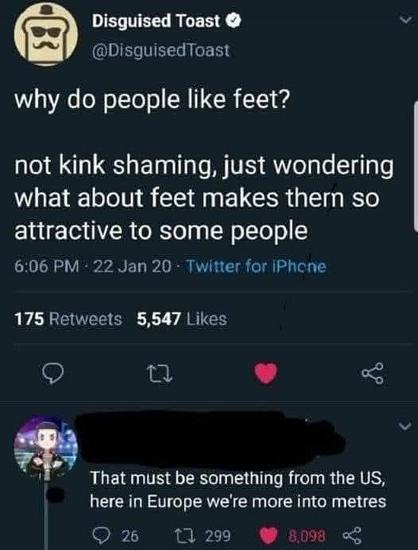Open the reply text about metres
Screen dimensions: 418x550
pyautogui.click(x=238, y=490)
